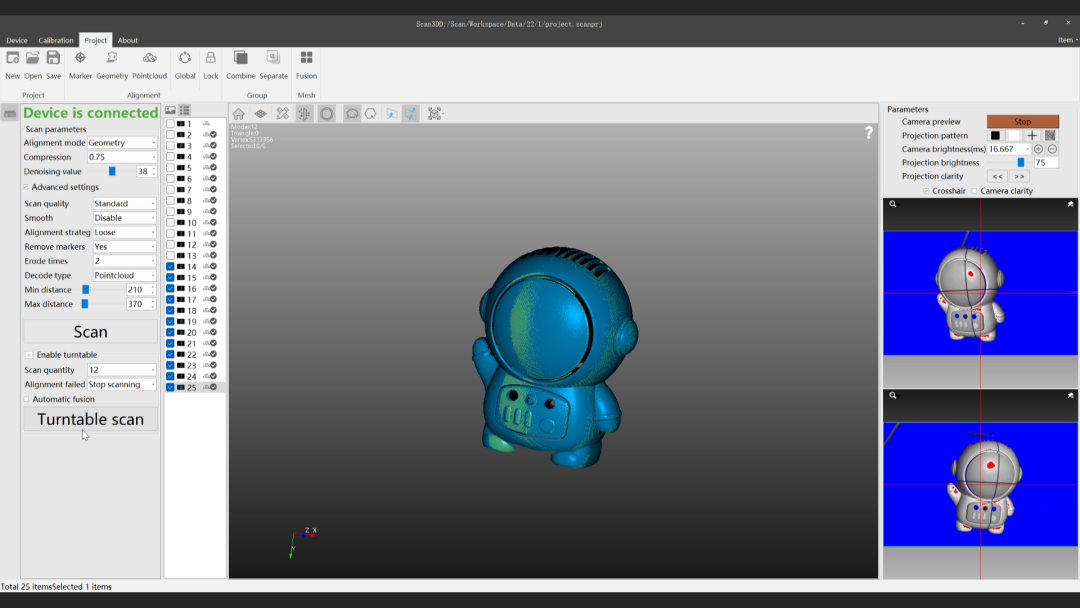Select the lasso selection icon in viewport toolbar
The height and width of the screenshot is (608, 1080).
click(352, 113)
